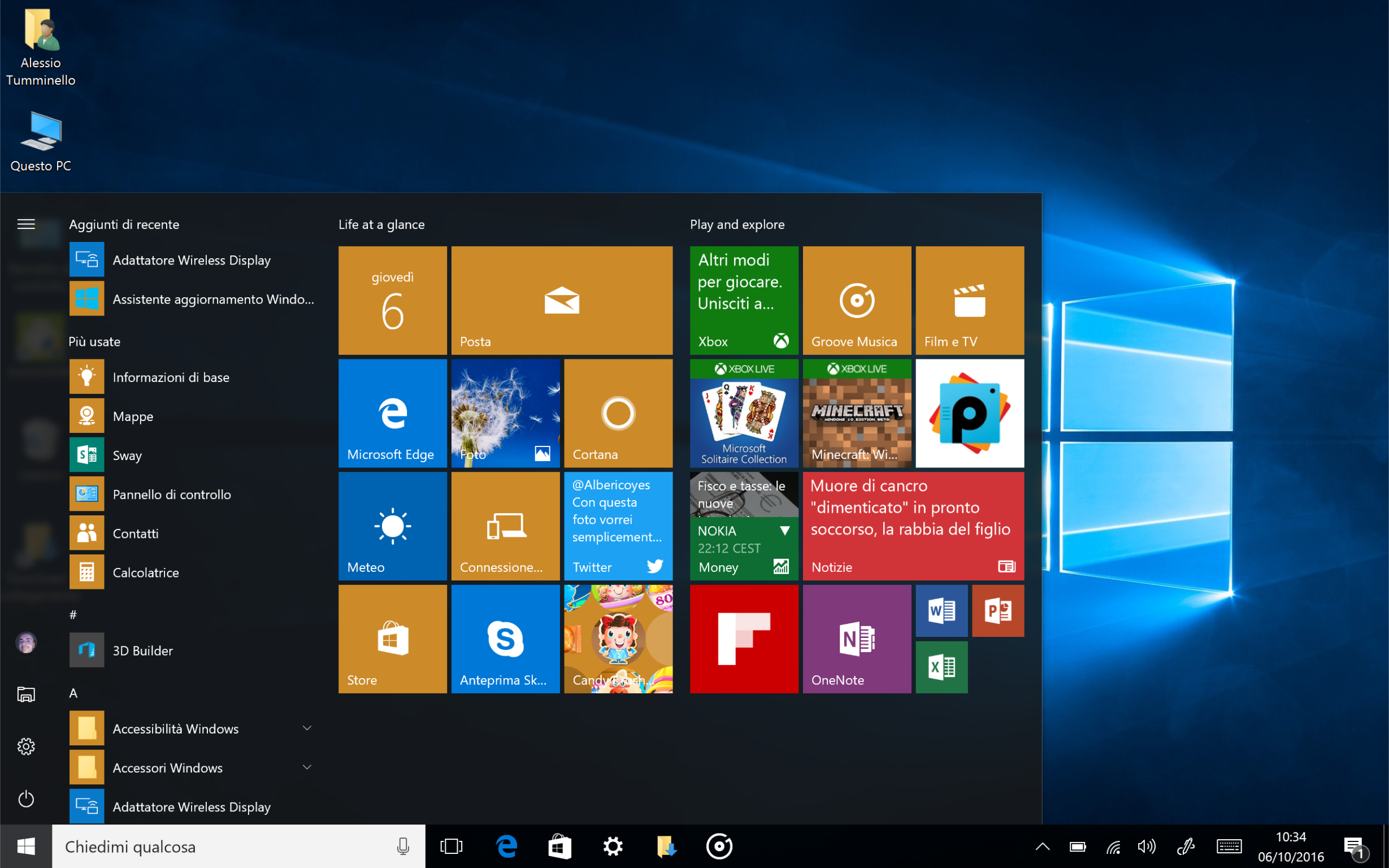
Task: Launch Word from small tile
Action: [x=942, y=611]
